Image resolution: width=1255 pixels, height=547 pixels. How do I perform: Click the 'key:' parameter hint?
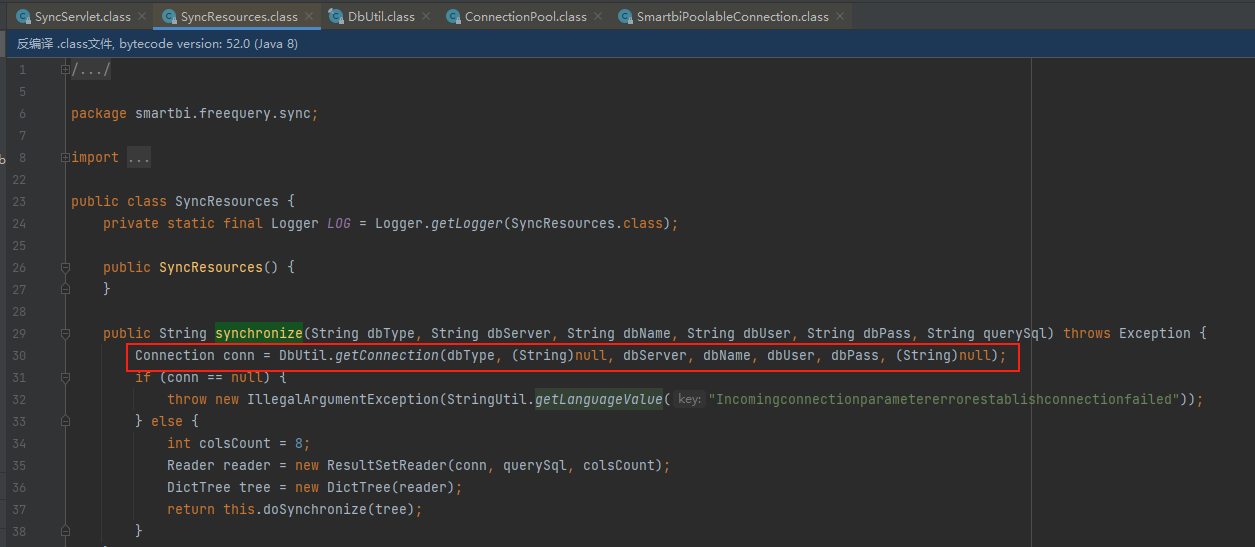(x=688, y=399)
